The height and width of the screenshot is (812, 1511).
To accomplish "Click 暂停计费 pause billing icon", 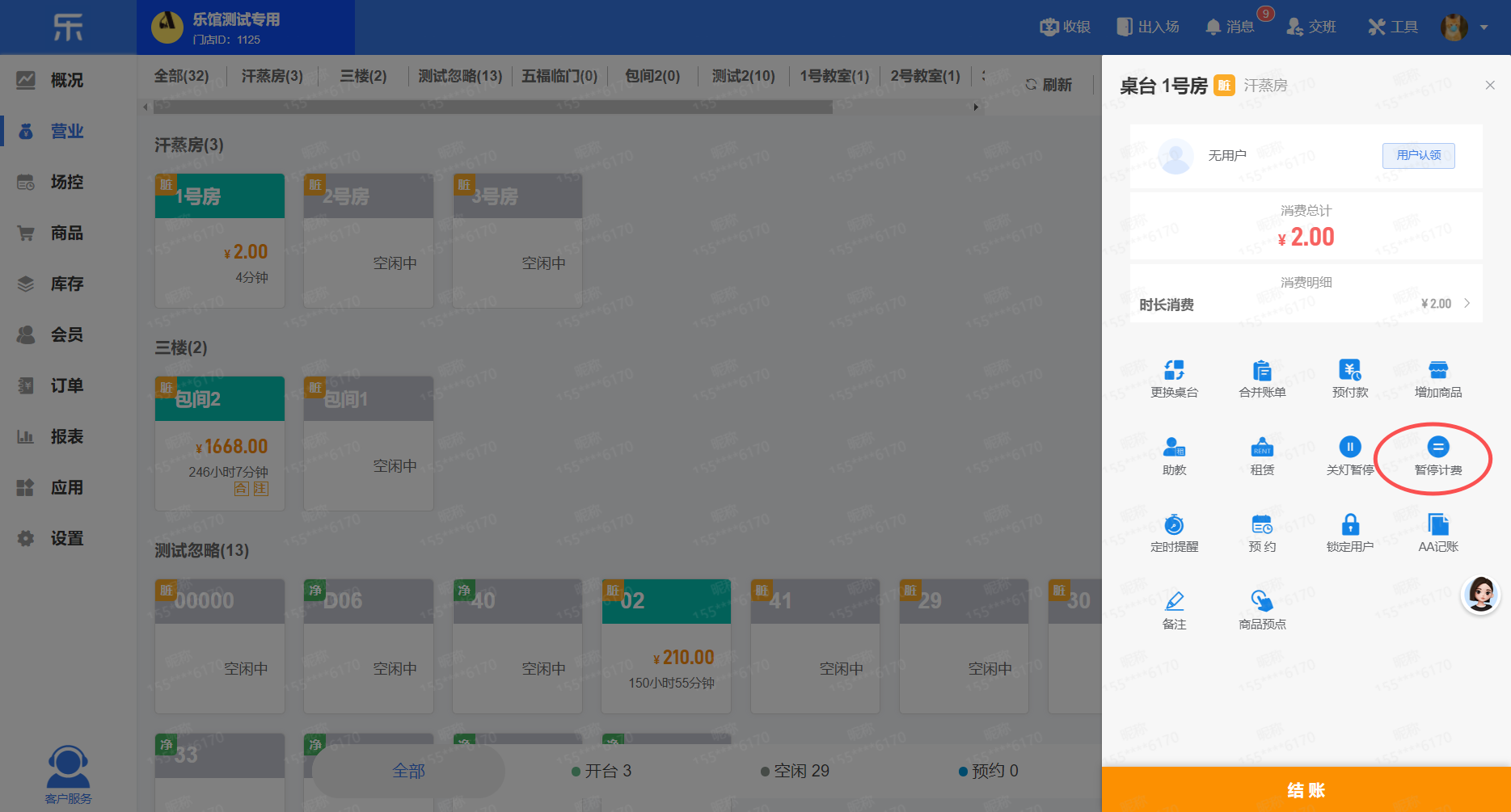I will click(x=1438, y=447).
